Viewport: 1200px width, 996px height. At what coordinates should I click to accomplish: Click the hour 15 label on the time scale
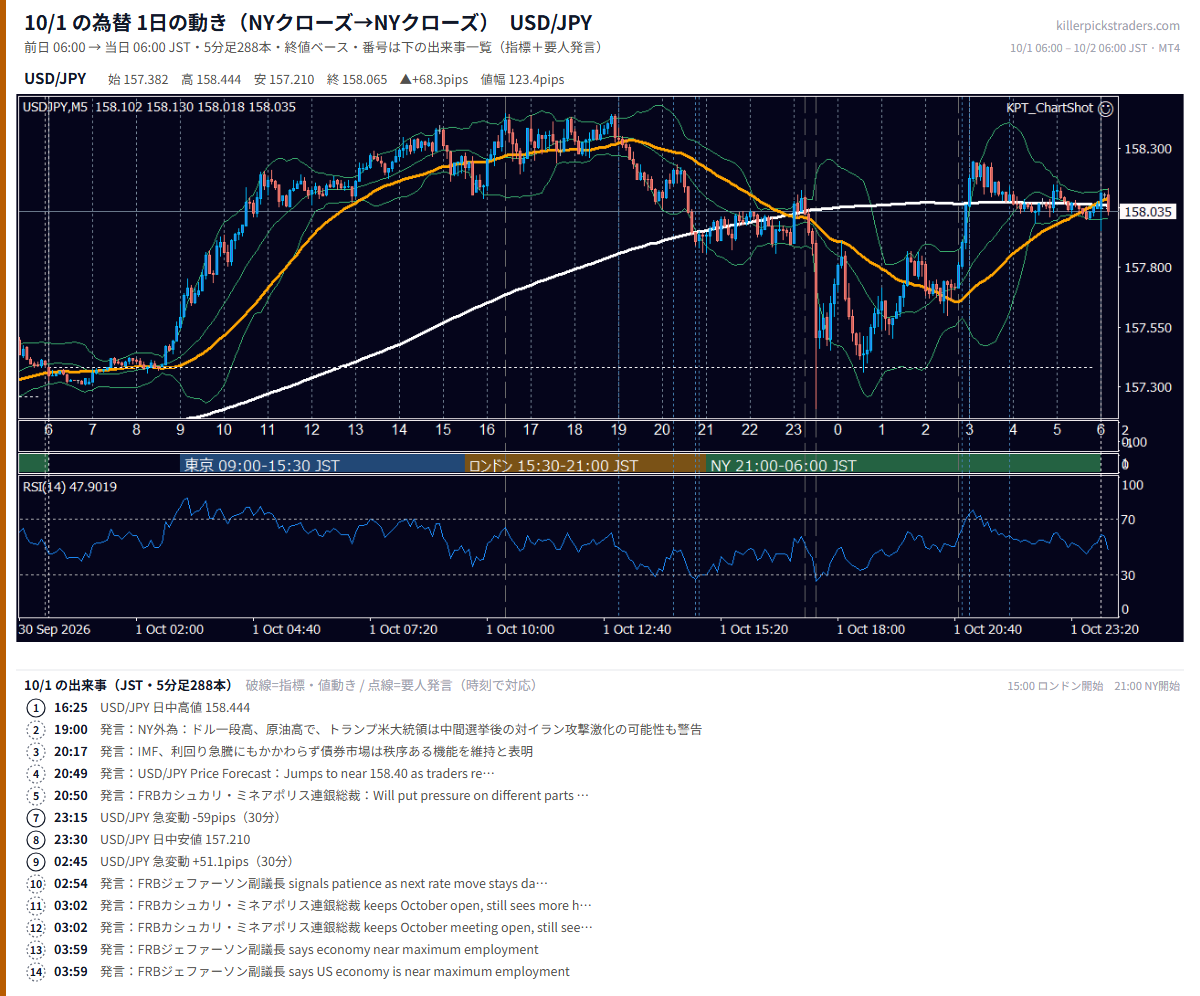click(x=443, y=429)
